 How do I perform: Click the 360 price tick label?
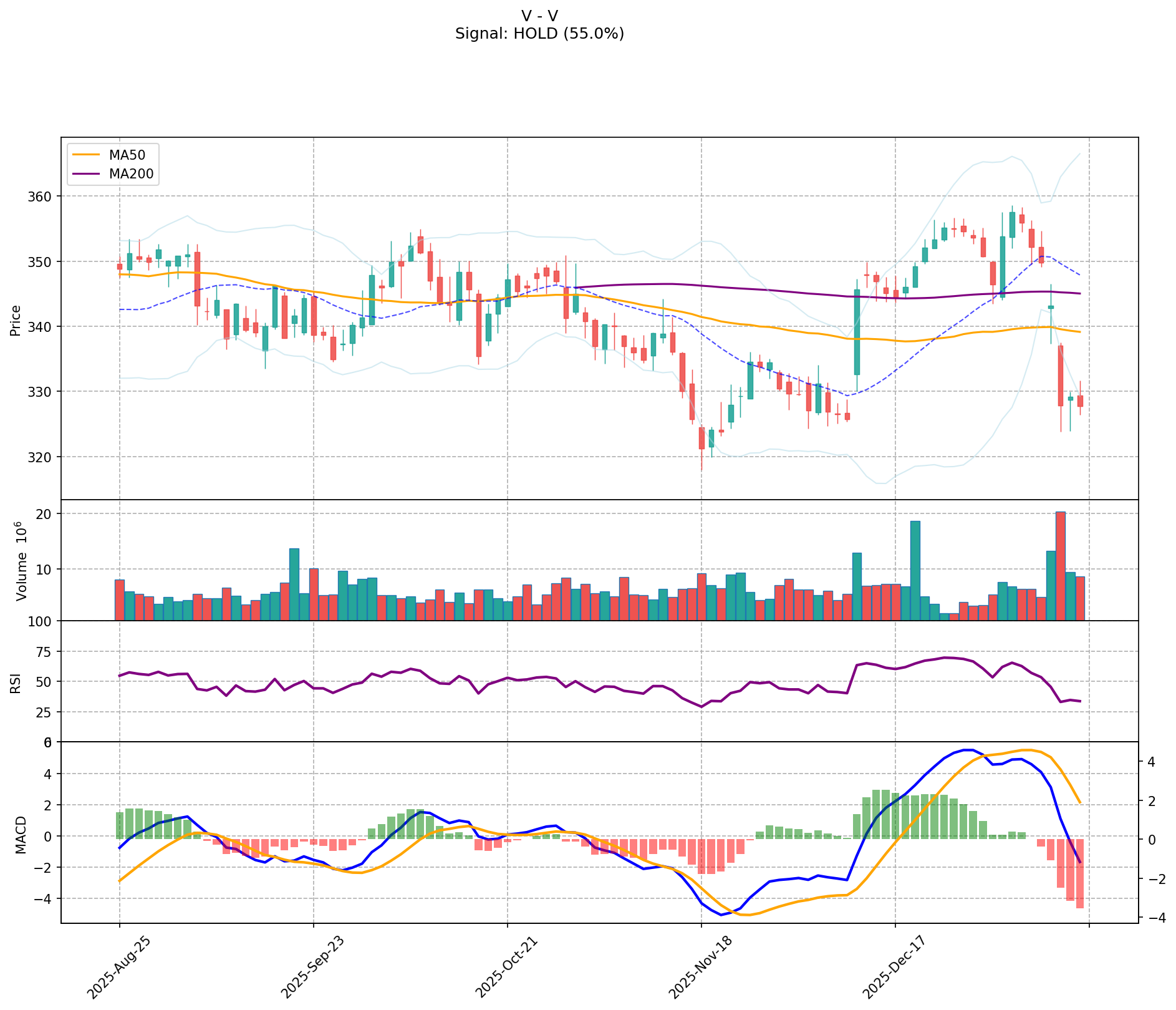(40, 197)
